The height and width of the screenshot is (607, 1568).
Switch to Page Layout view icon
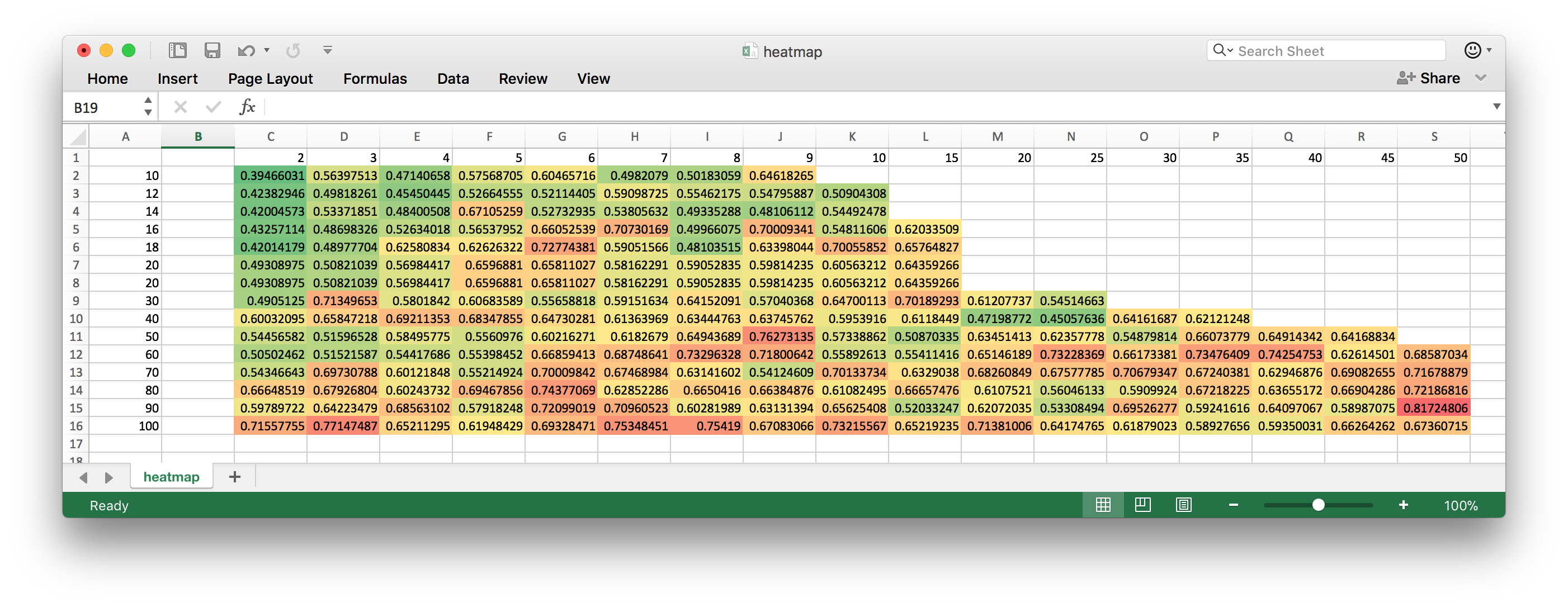1142,505
